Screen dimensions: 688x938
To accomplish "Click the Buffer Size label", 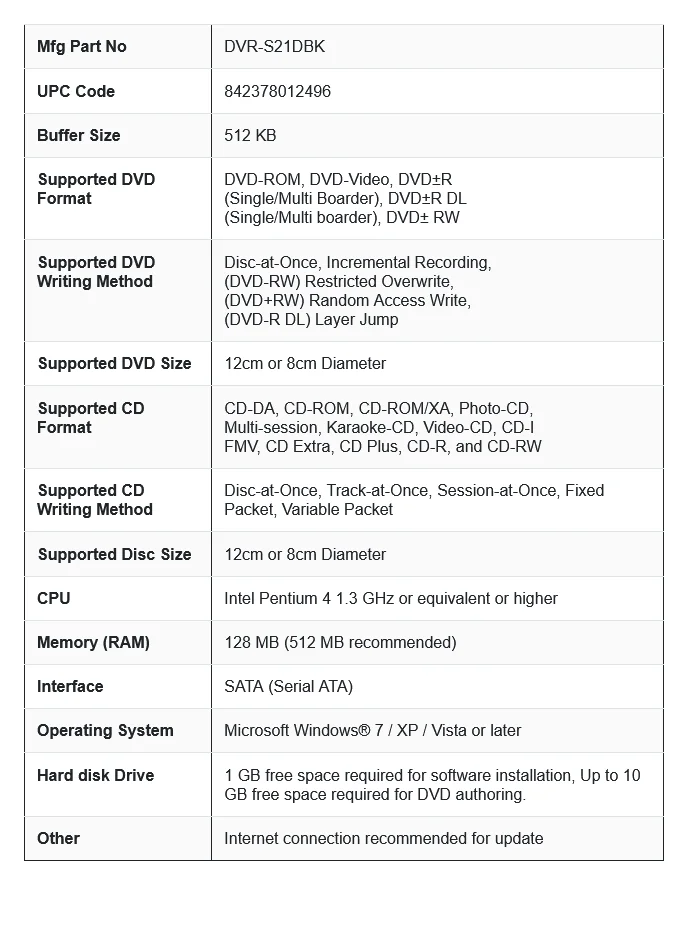I will (x=78, y=135).
